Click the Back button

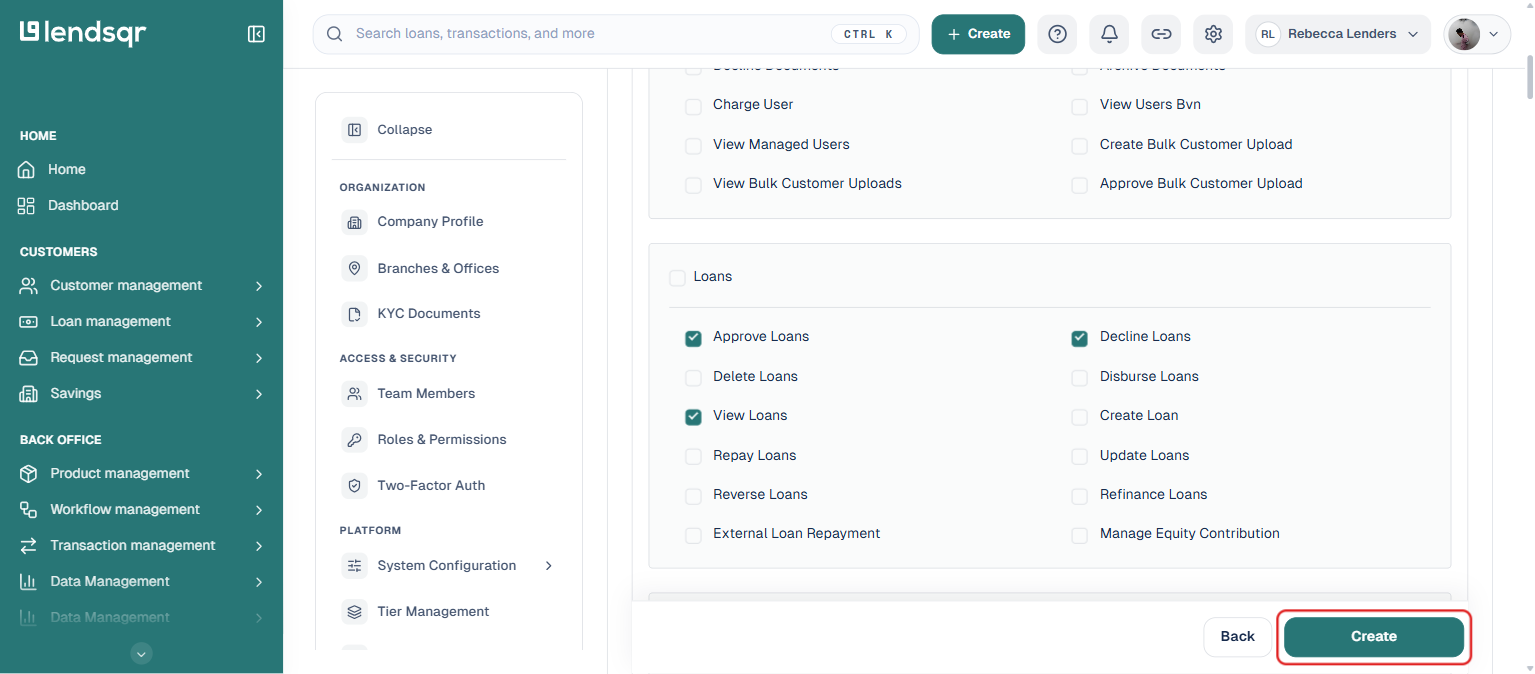click(x=1237, y=637)
